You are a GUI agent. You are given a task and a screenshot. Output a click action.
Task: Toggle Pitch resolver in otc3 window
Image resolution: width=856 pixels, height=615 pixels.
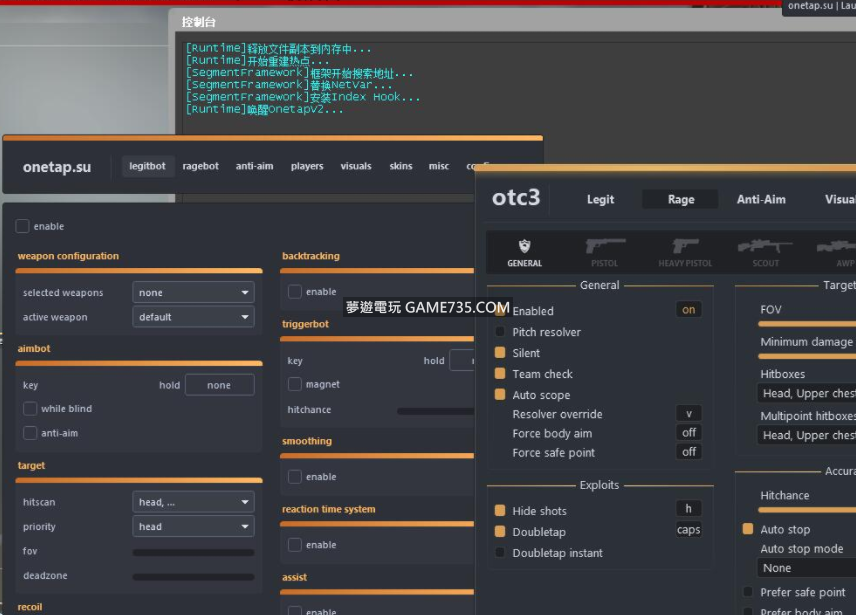point(500,331)
